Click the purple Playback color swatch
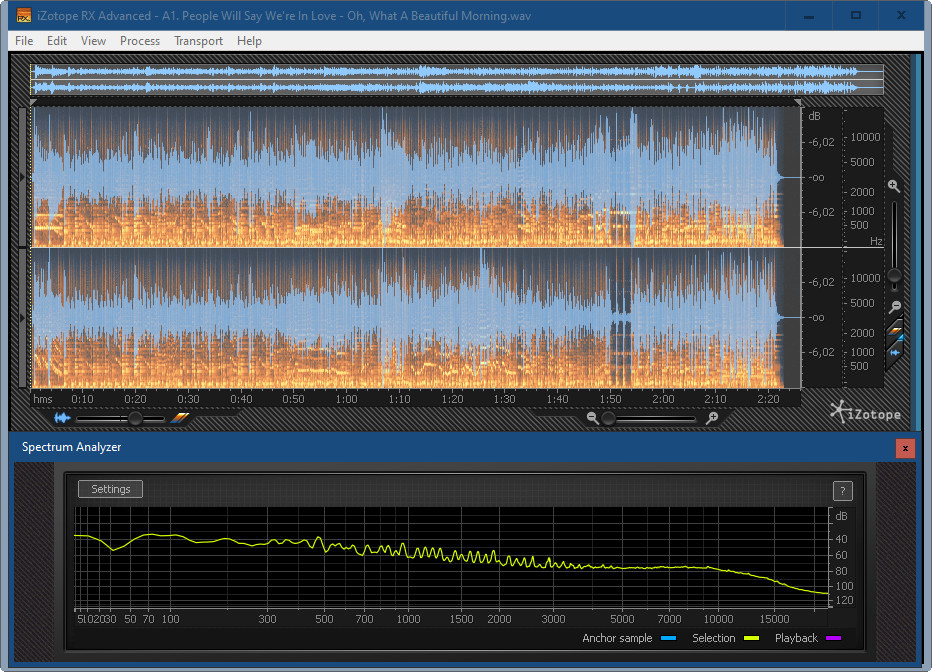Viewport: 932px width, 672px height. pos(833,638)
